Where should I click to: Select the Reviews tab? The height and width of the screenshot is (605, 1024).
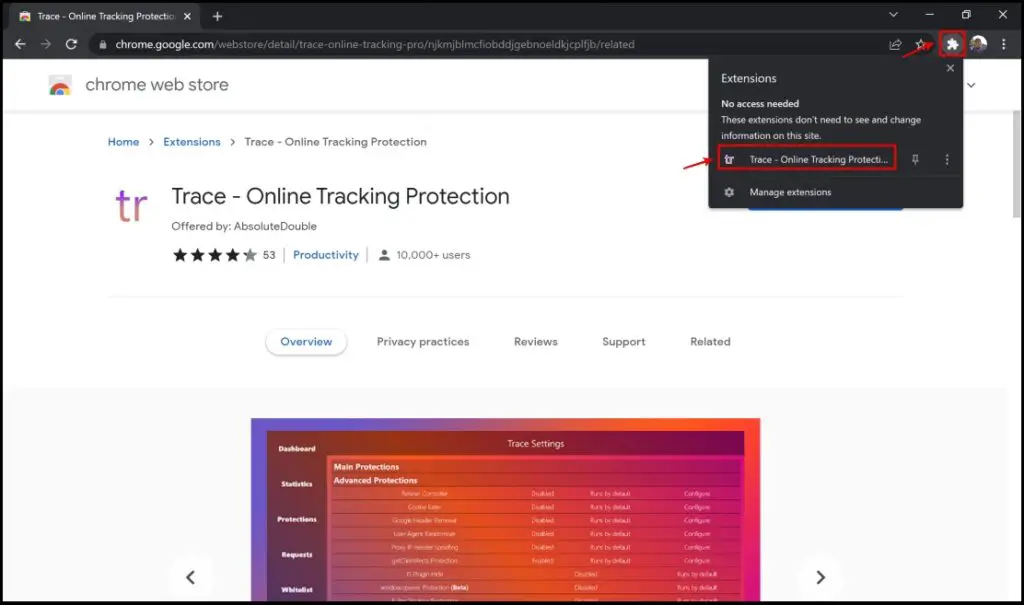click(536, 342)
